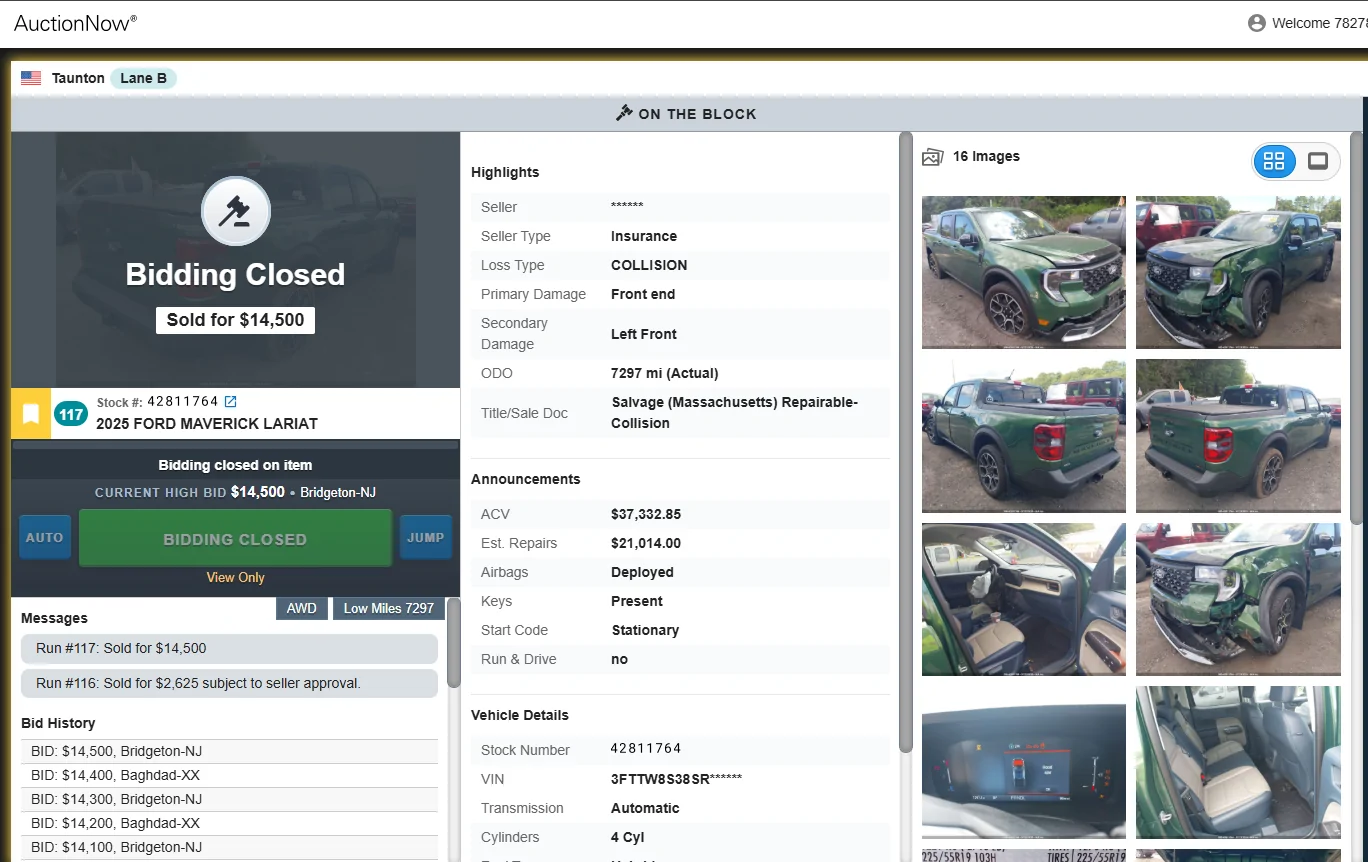This screenshot has height=862, width=1368.
Task: Toggle the yellow bookmark watchlist icon
Action: 31,414
